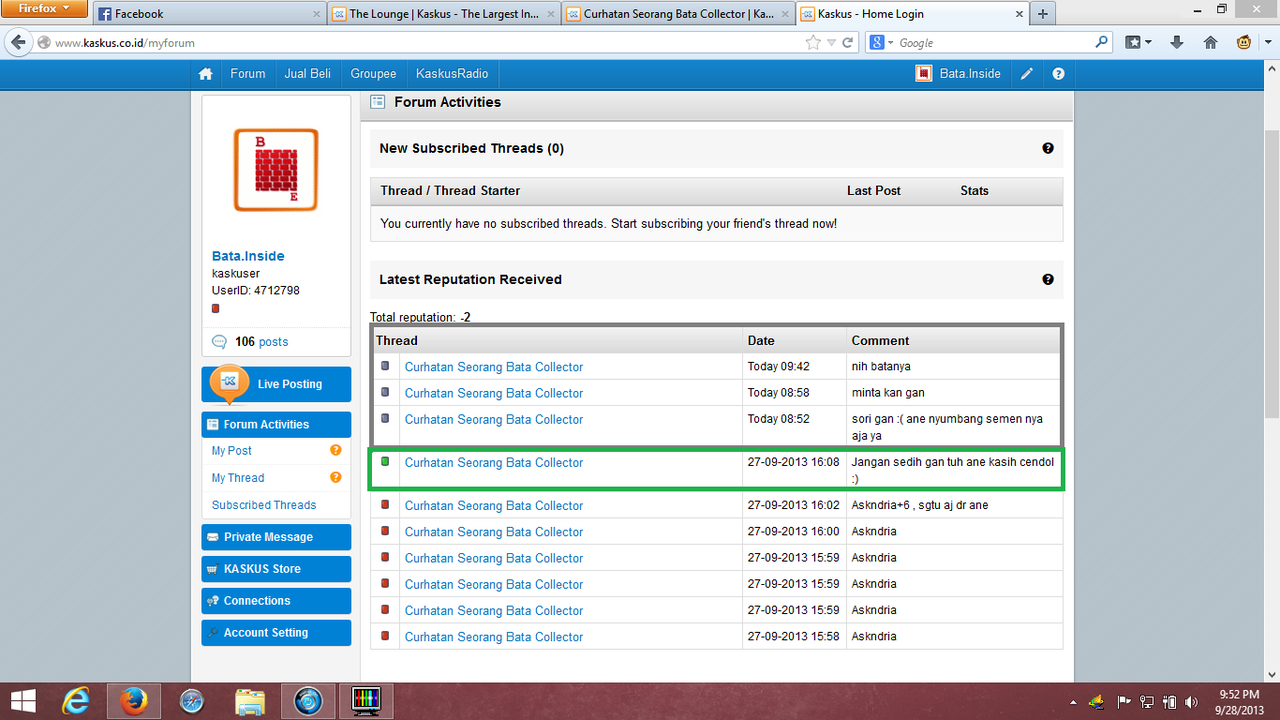Open KaskusRadio in the navbar
1280x720 pixels.
pyautogui.click(x=452, y=74)
